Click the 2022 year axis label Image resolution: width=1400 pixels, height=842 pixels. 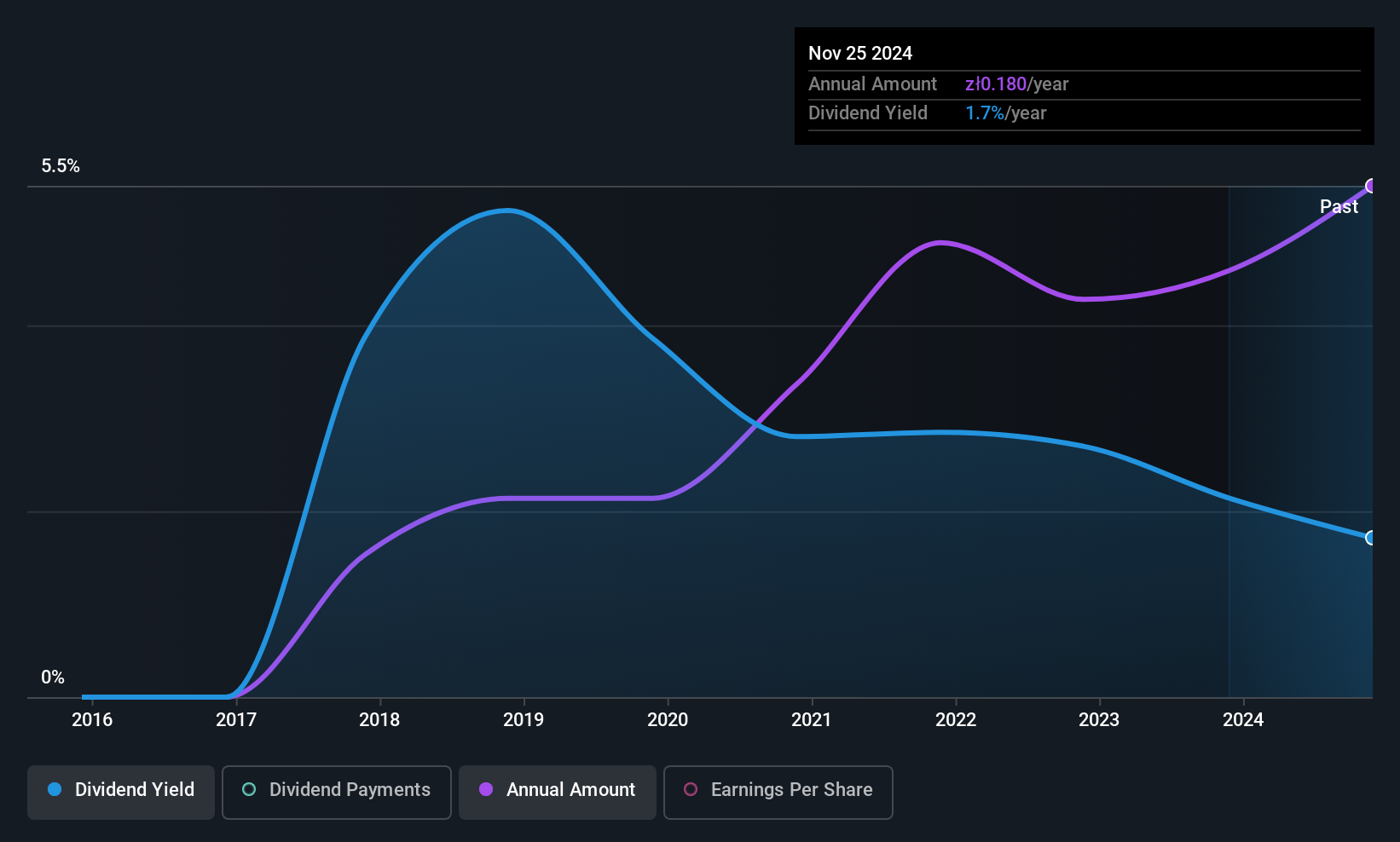click(x=956, y=719)
